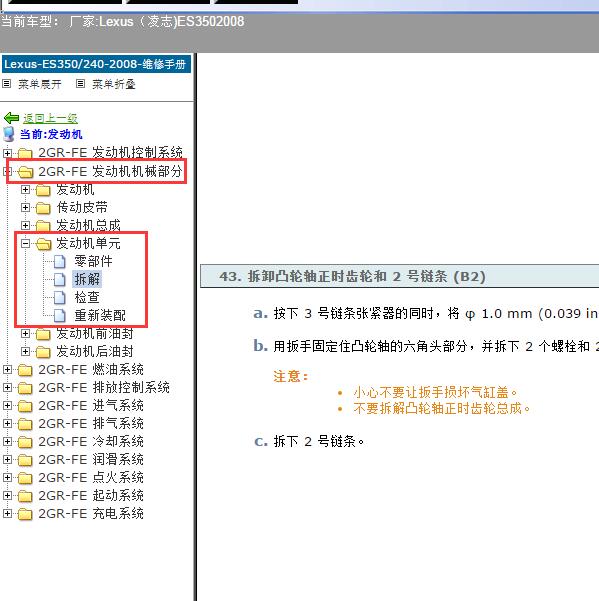Image resolution: width=599 pixels, height=601 pixels.
Task: Open the 重新装配 page
Action: click(100, 315)
